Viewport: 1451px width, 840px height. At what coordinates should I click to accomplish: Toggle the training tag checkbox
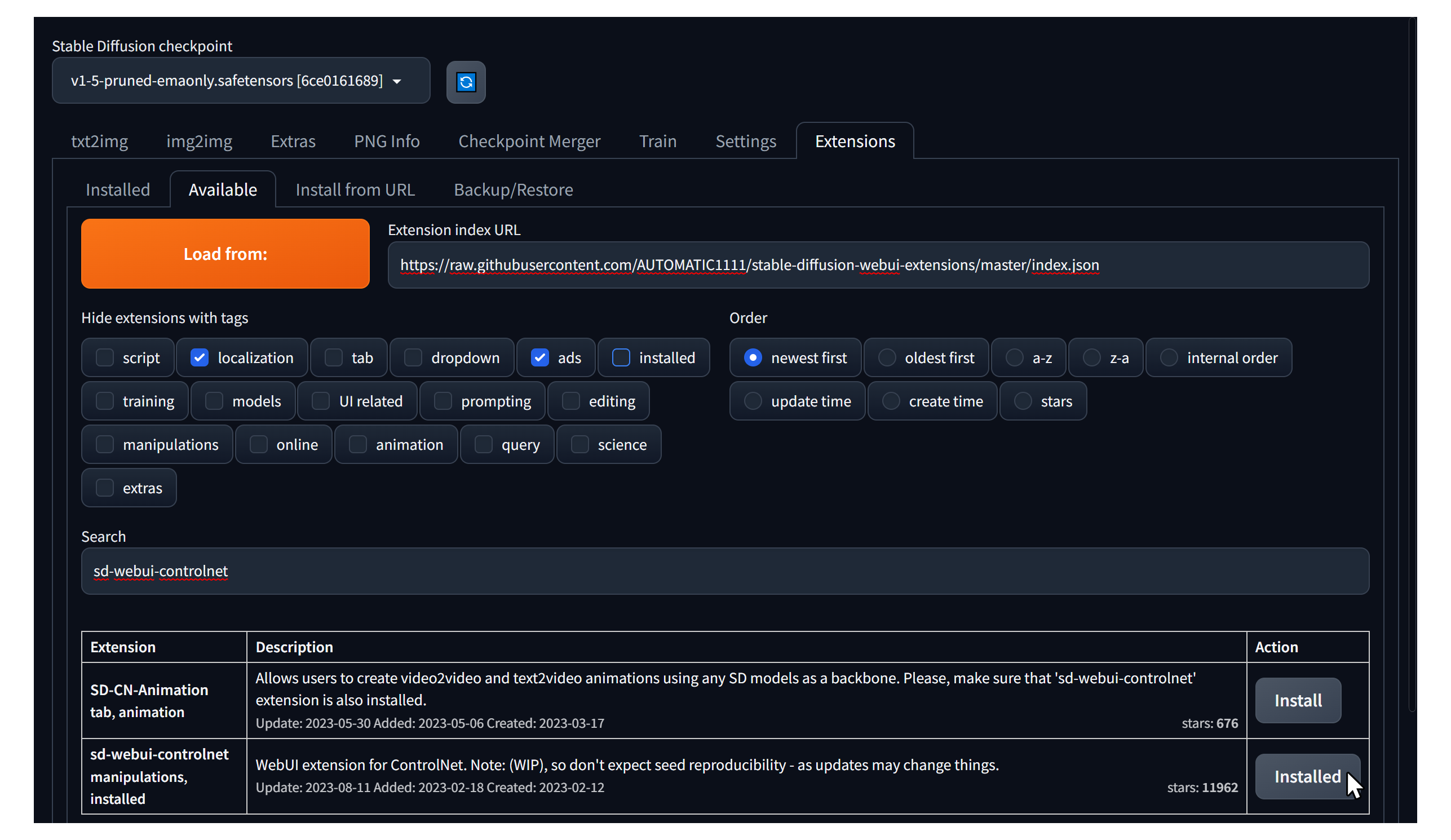tap(104, 401)
